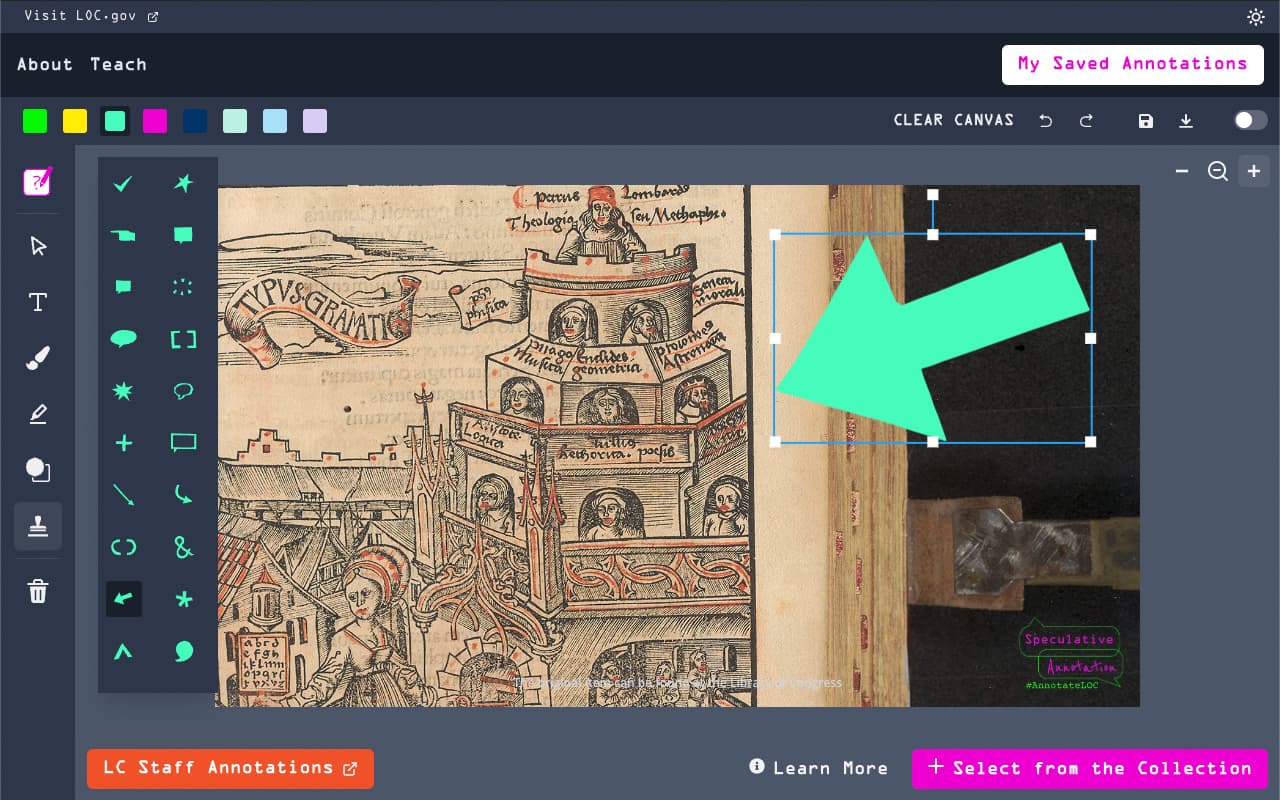Click the Download icon
The width and height of the screenshot is (1280, 800).
tap(1187, 120)
